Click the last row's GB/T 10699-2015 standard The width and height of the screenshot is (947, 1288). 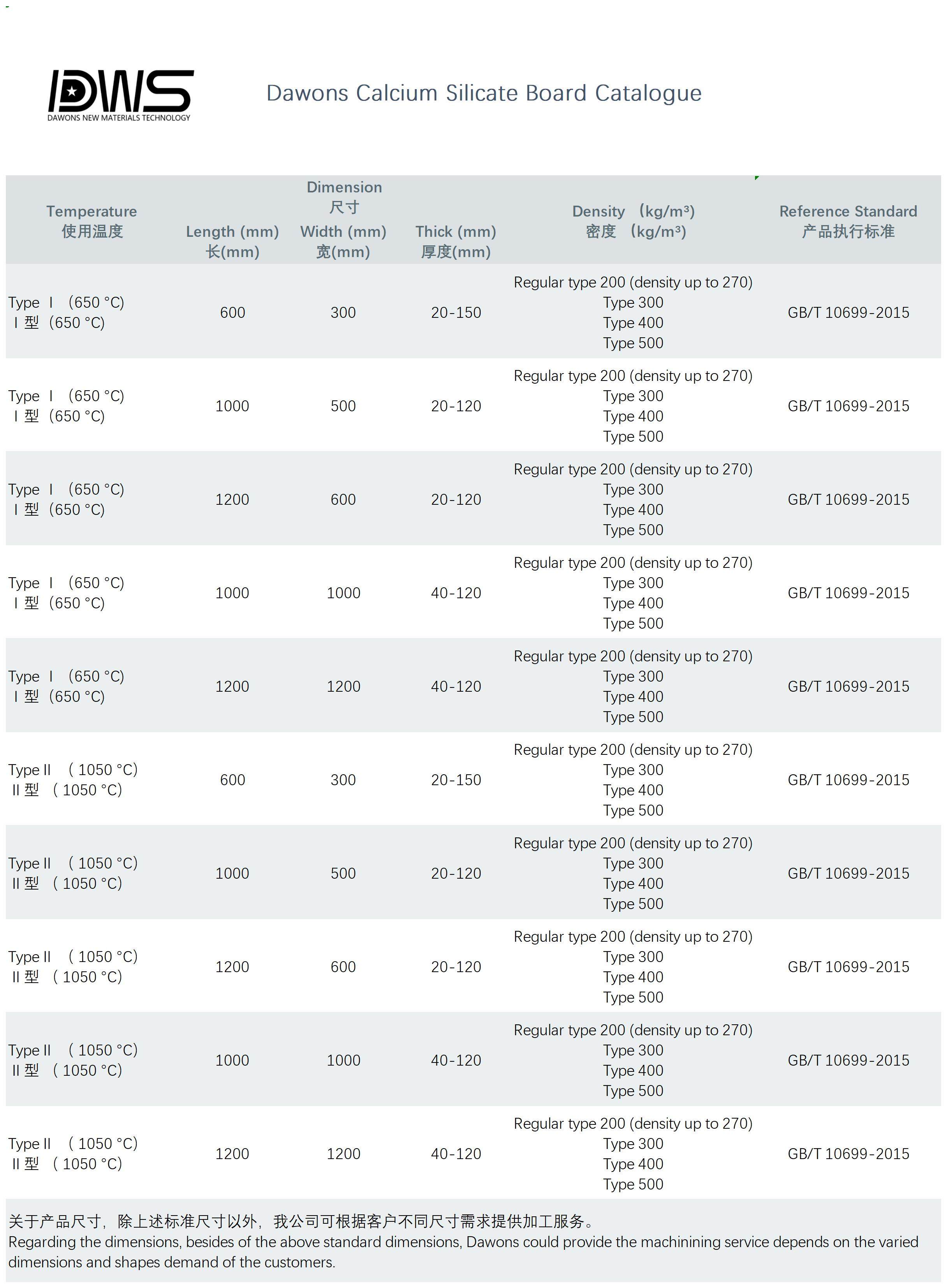coord(848,1153)
